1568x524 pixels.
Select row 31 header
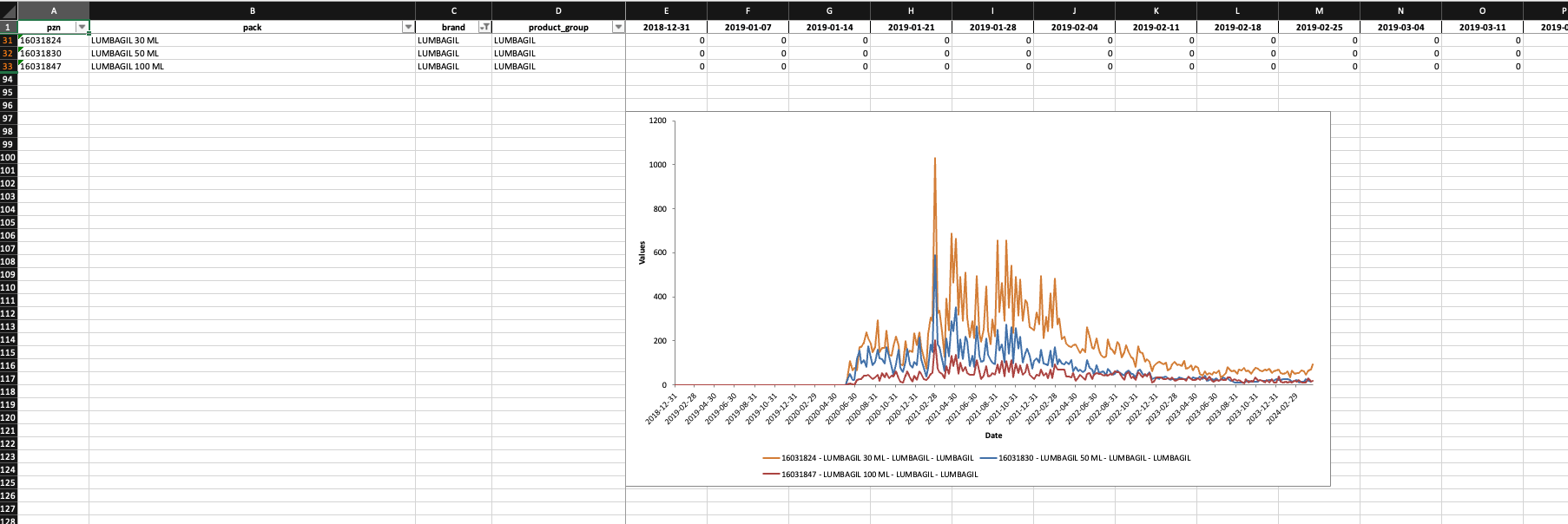click(x=9, y=40)
